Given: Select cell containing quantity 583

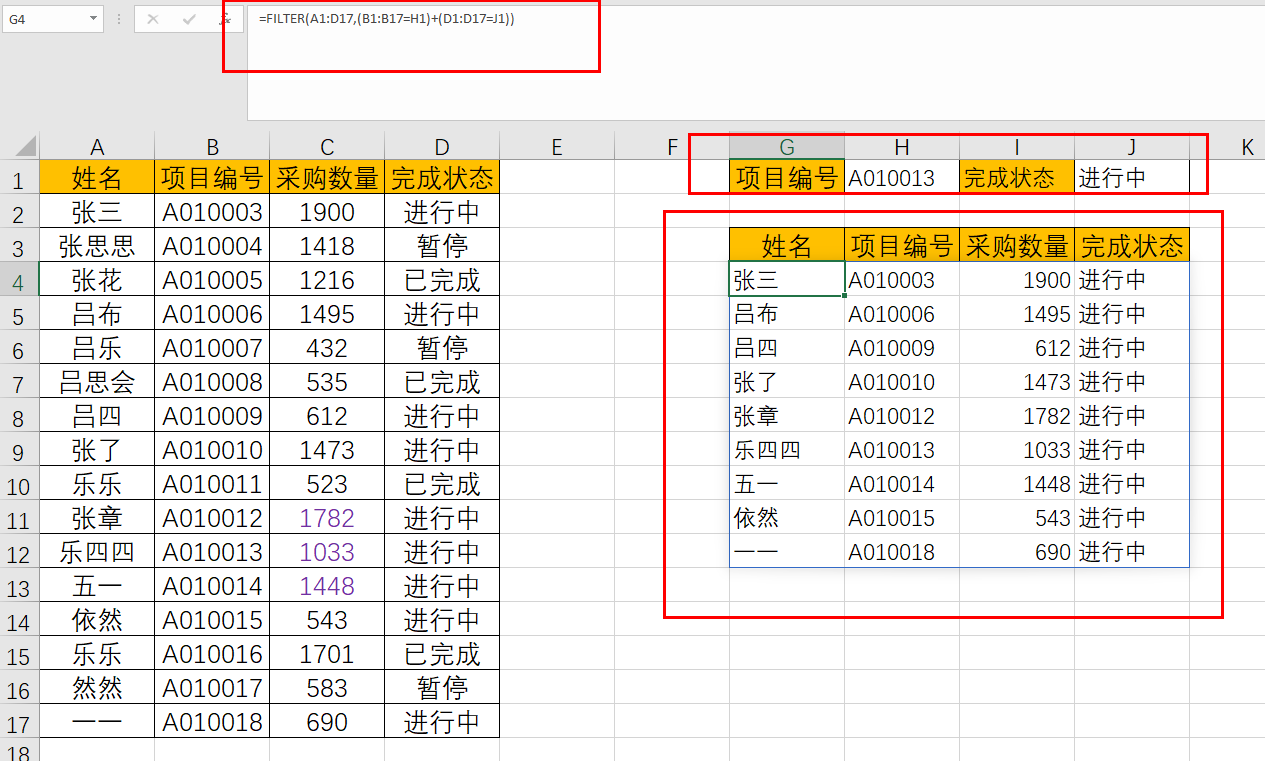Looking at the screenshot, I should point(327,688).
